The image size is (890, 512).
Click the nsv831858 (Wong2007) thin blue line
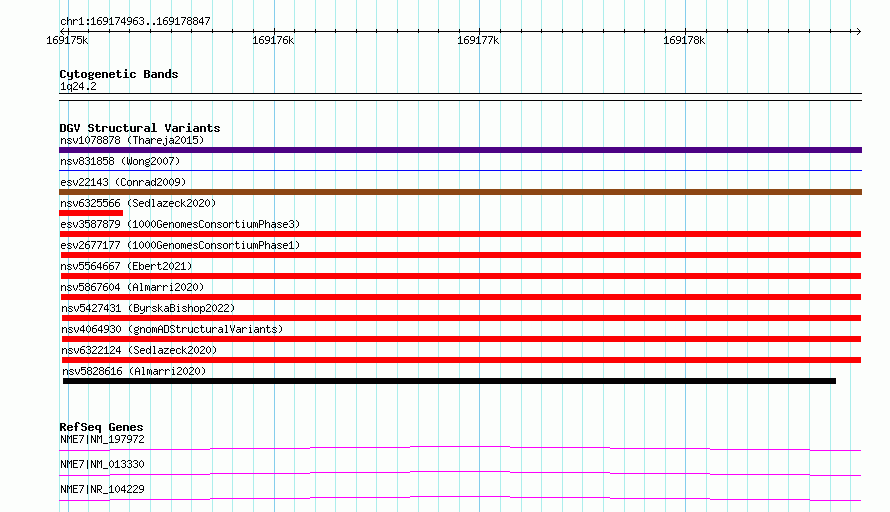(460, 170)
